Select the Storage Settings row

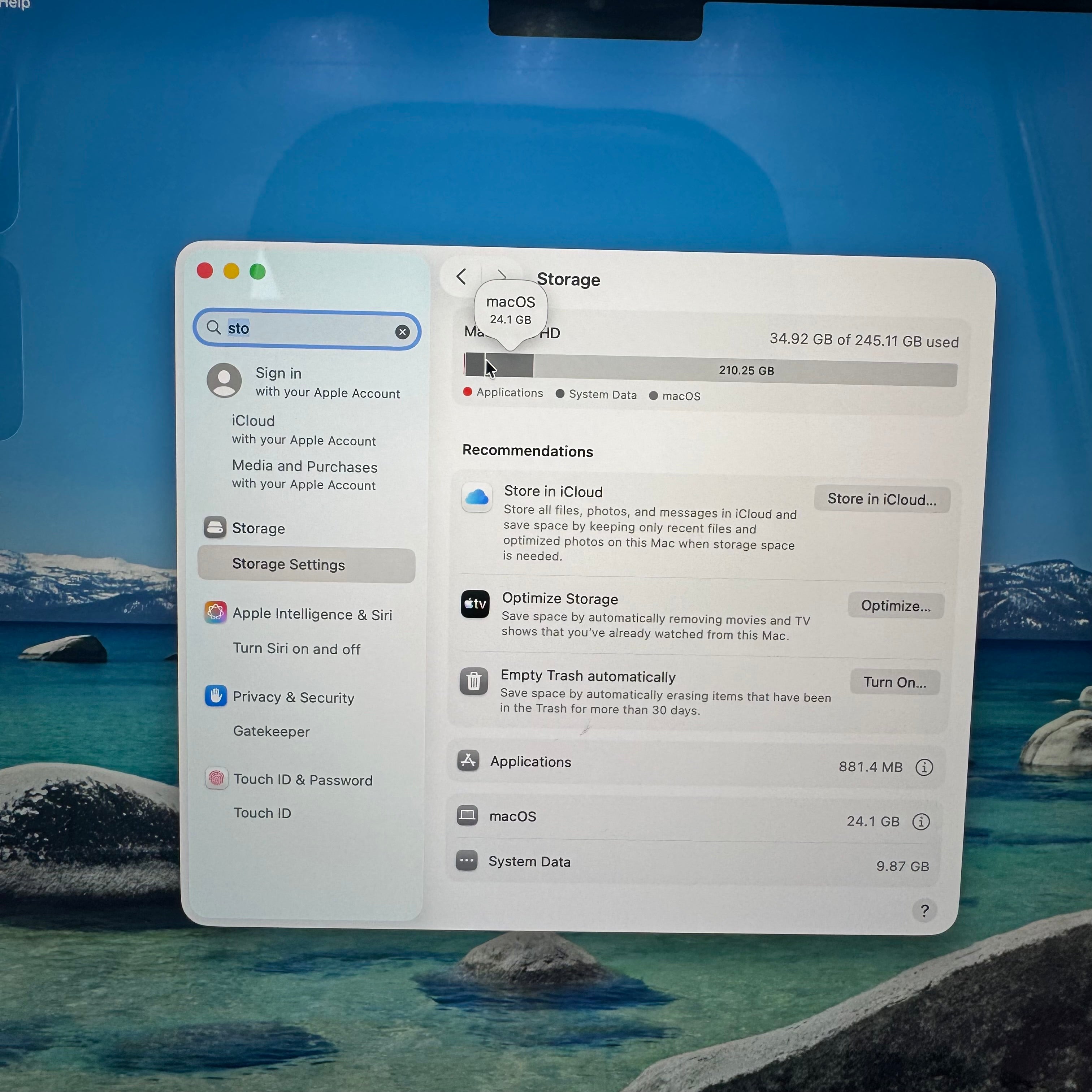(x=306, y=565)
